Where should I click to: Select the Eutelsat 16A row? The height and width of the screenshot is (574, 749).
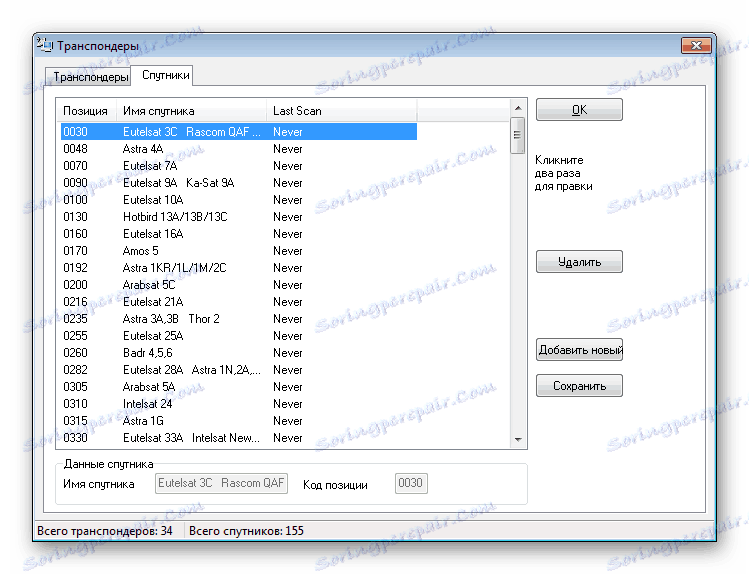[x=239, y=234]
